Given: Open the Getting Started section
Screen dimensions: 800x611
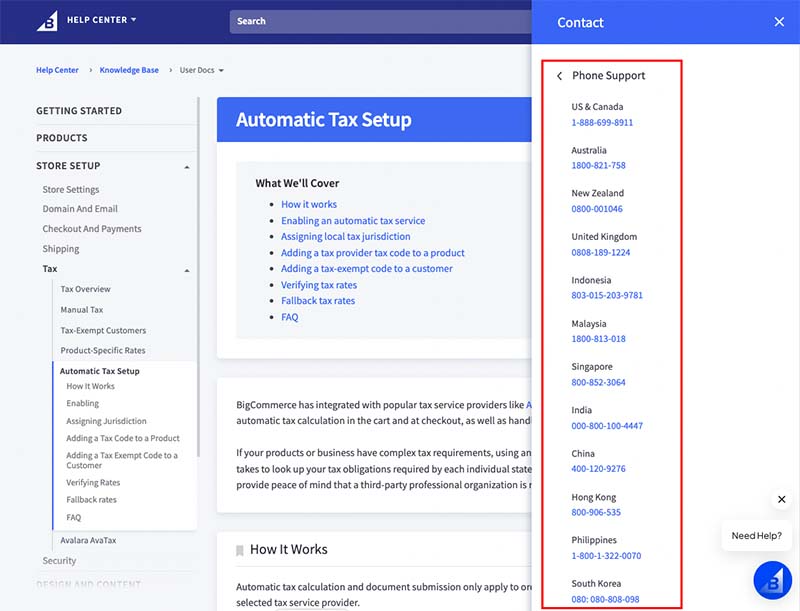Looking at the screenshot, I should point(79,111).
